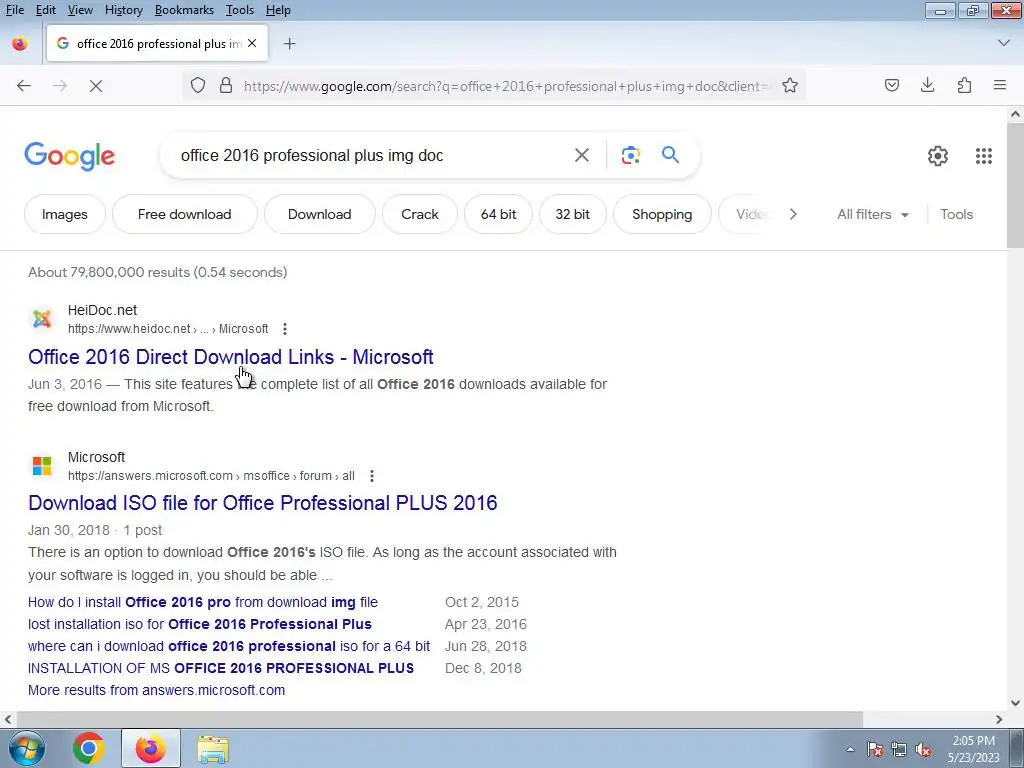Open 'where can i download office 2016' sublink
1024x768 pixels.
pos(229,647)
